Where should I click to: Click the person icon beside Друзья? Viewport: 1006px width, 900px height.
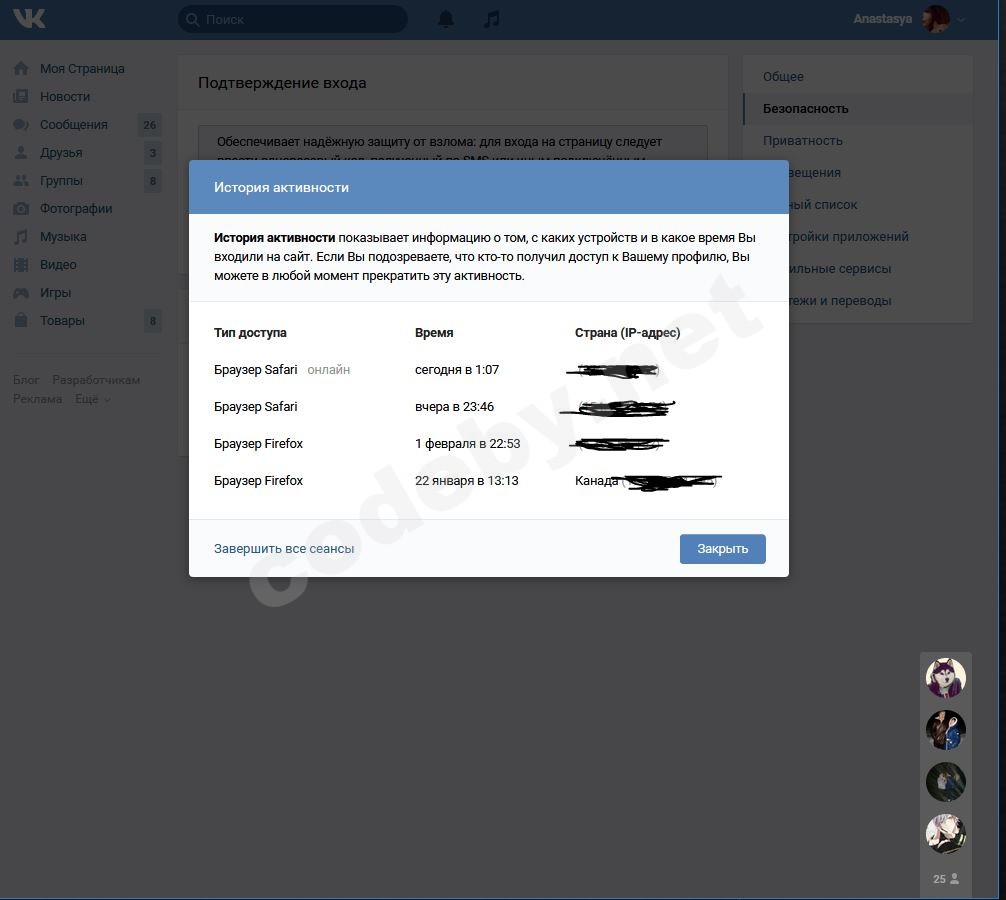click(21, 153)
